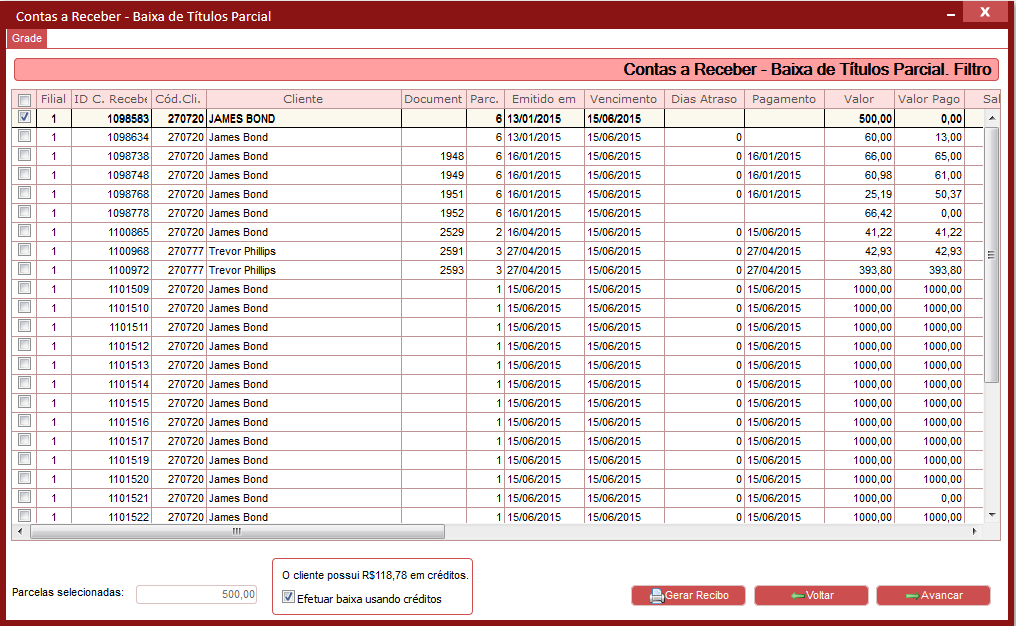This screenshot has height=626, width=1016.
Task: Click the vertical scrollbar up arrow
Action: pos(992,118)
